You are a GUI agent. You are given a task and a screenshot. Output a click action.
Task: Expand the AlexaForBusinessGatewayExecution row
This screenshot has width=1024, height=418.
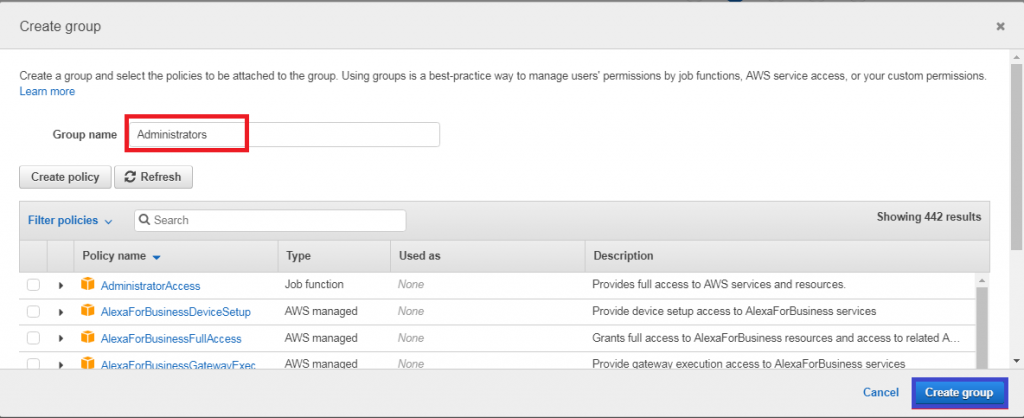coord(61,364)
